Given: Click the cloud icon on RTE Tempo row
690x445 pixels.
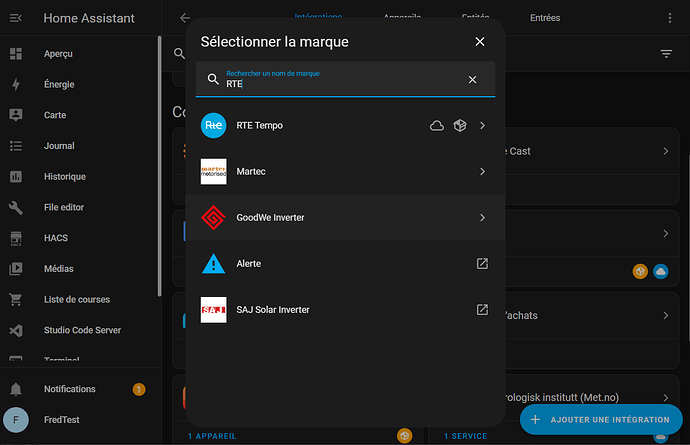Looking at the screenshot, I should [x=437, y=125].
